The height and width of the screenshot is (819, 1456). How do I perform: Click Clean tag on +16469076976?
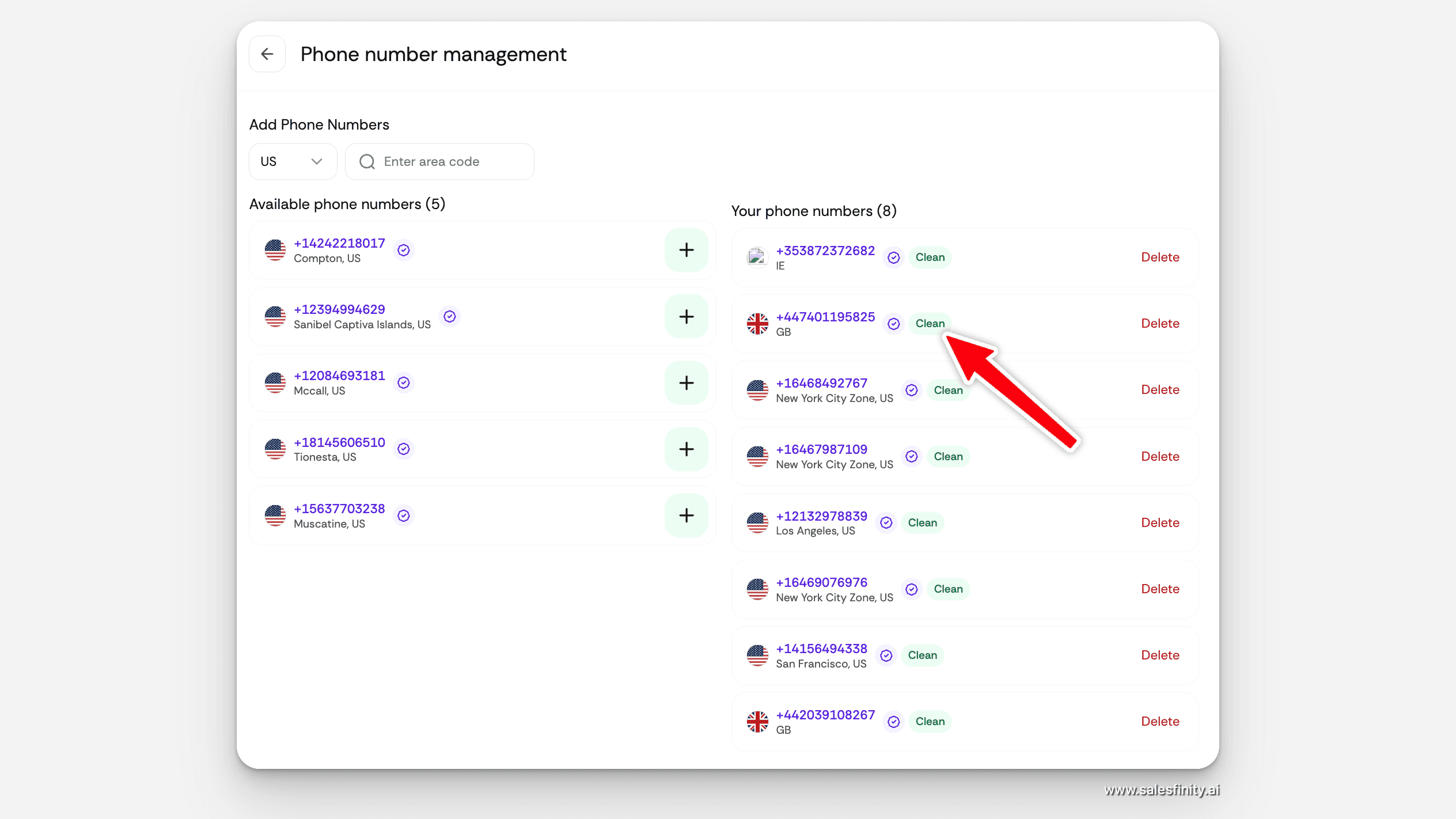pos(947,589)
